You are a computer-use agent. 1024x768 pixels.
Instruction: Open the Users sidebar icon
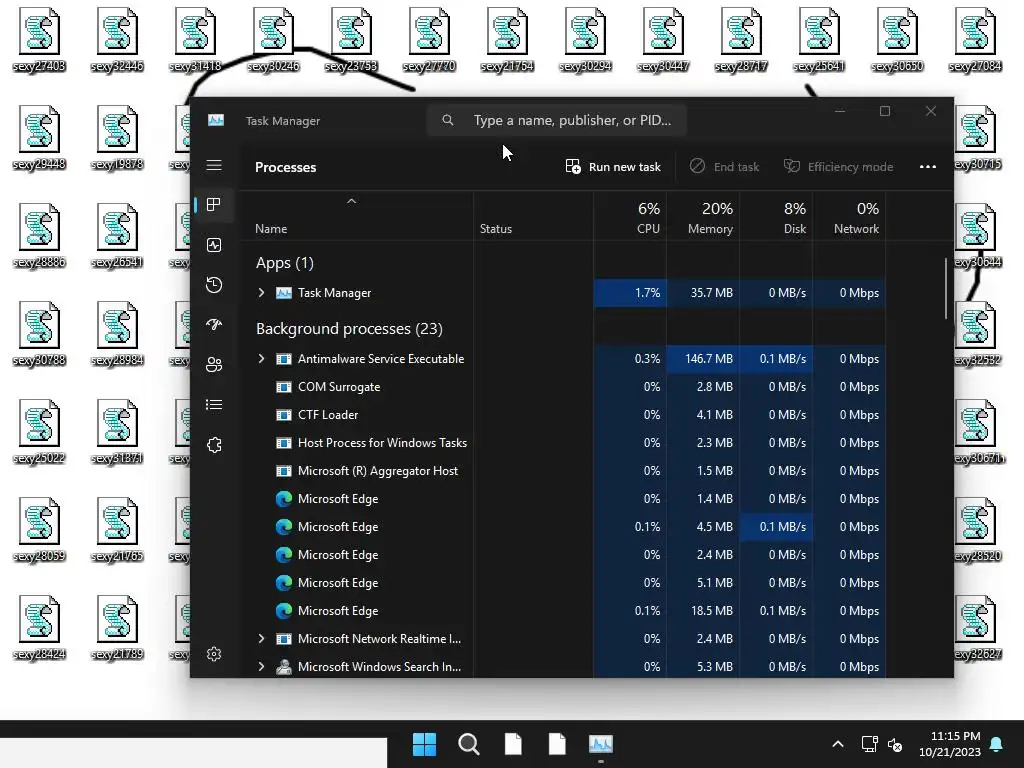pyautogui.click(x=214, y=364)
